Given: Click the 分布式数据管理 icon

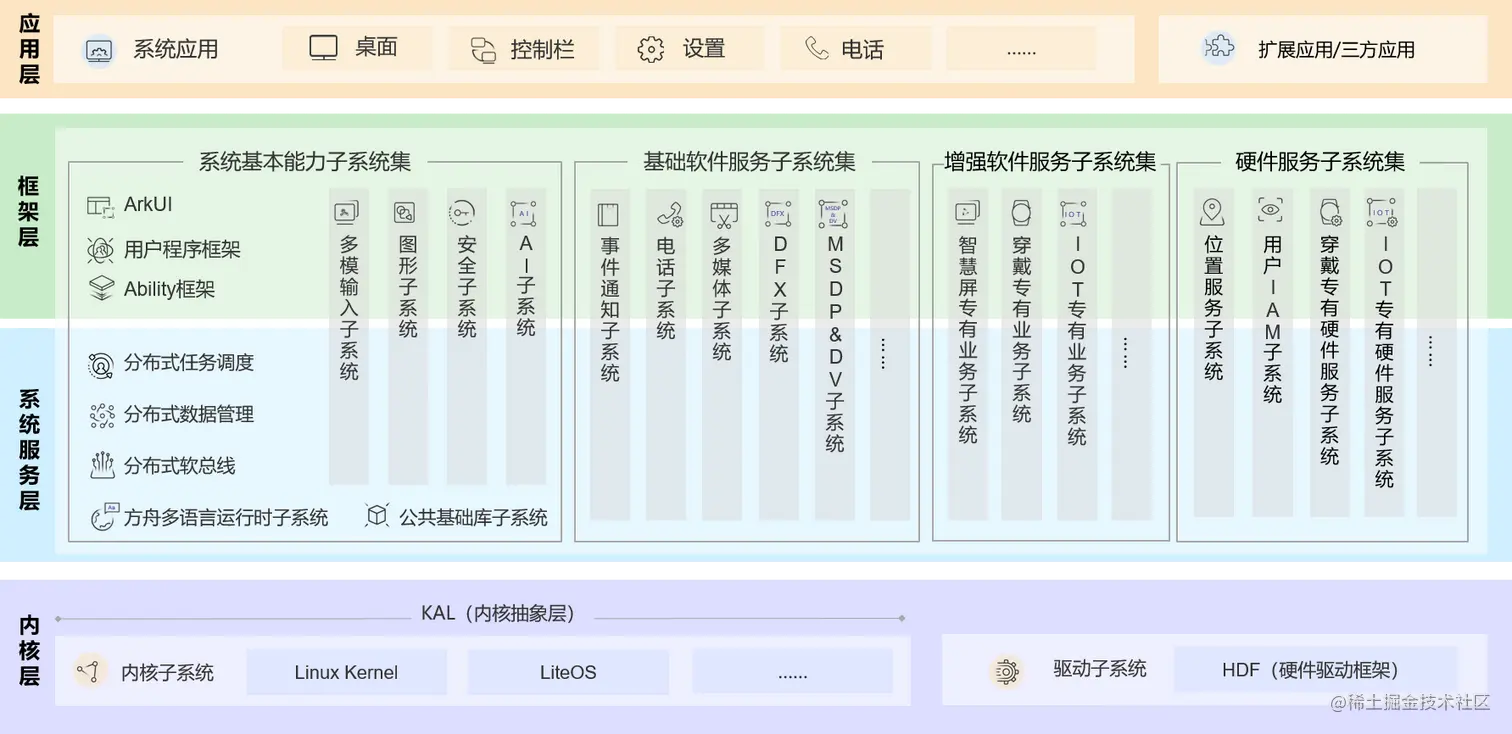Looking at the screenshot, I should [x=101, y=415].
